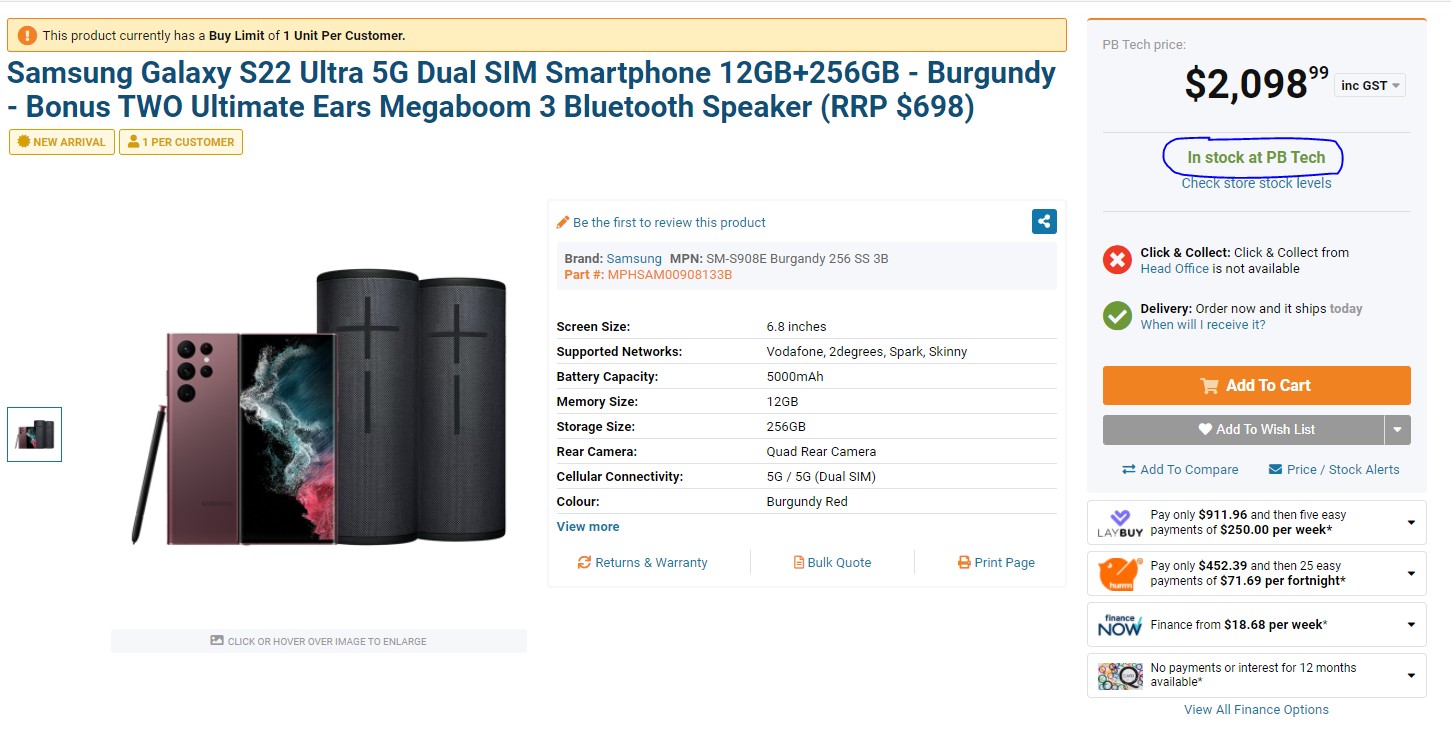Expand the Finance Now weekly option
1451x736 pixels.
pyautogui.click(x=1411, y=625)
